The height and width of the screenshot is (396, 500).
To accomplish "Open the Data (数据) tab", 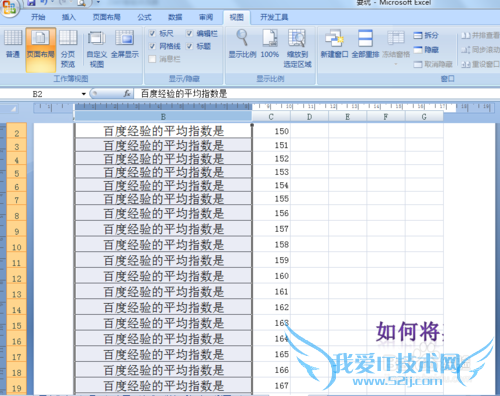I will coord(175,17).
